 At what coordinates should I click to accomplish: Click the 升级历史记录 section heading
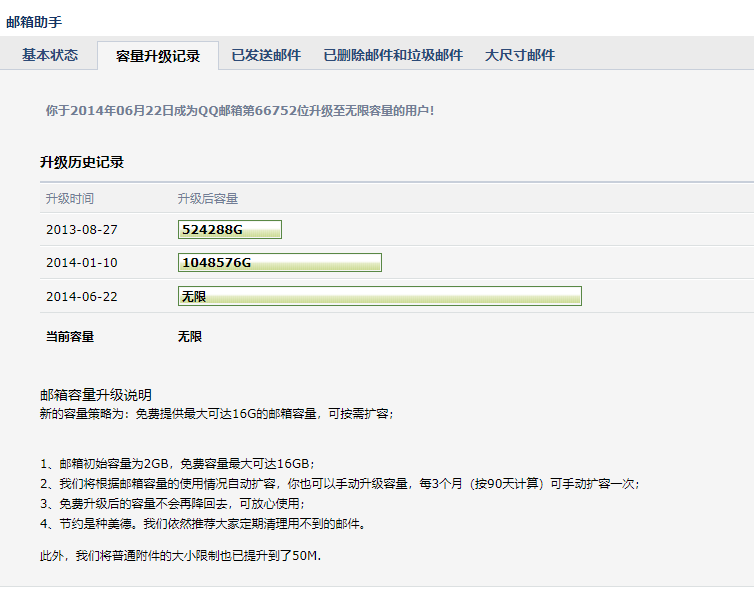[x=82, y=163]
